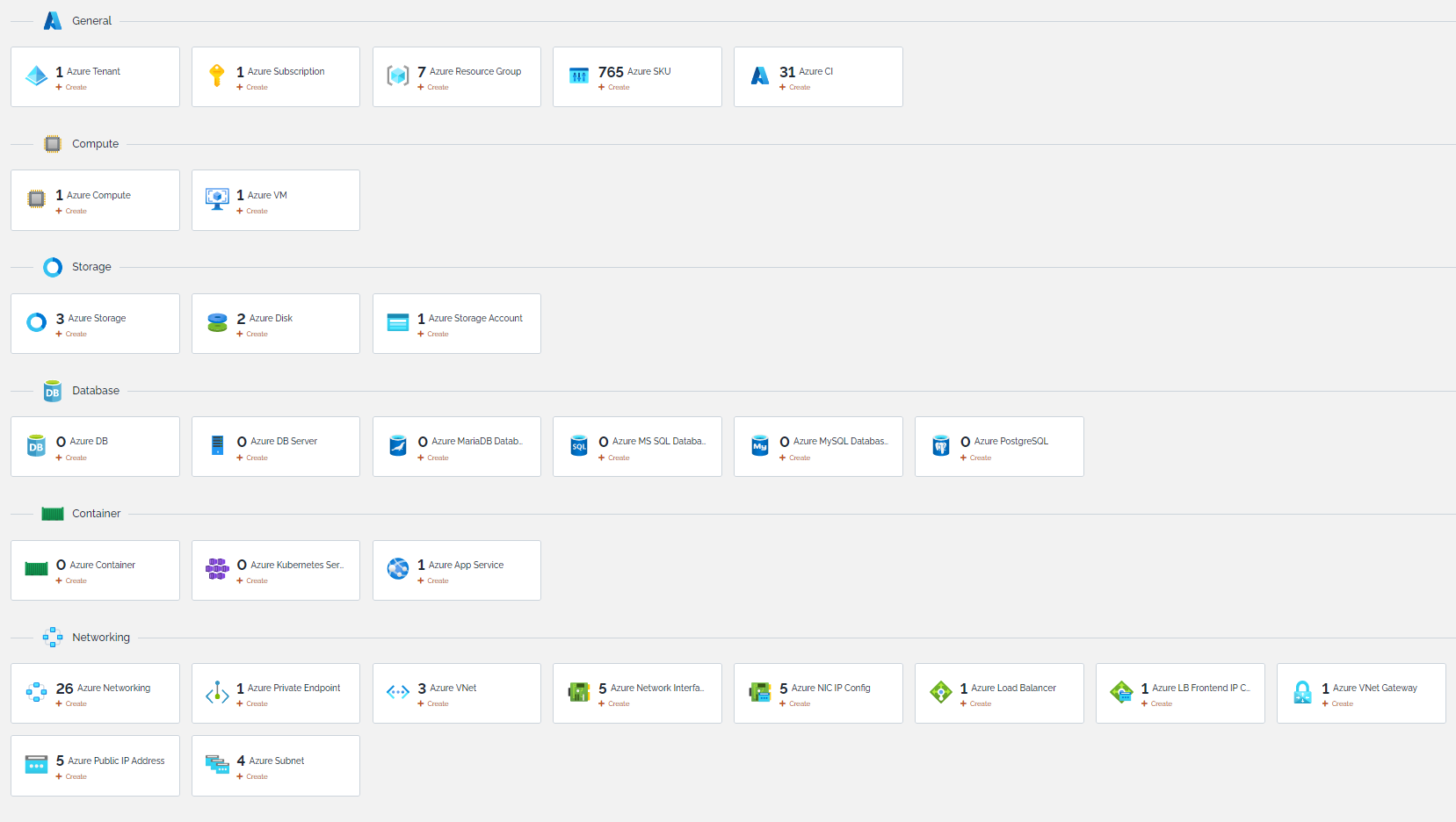Open the Azure NIC IP Config list

click(x=830, y=689)
